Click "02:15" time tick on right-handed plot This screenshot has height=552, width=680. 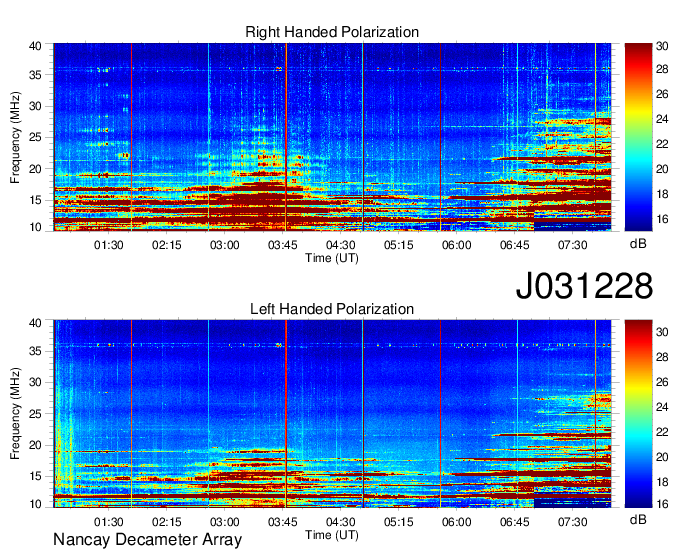[x=167, y=245]
